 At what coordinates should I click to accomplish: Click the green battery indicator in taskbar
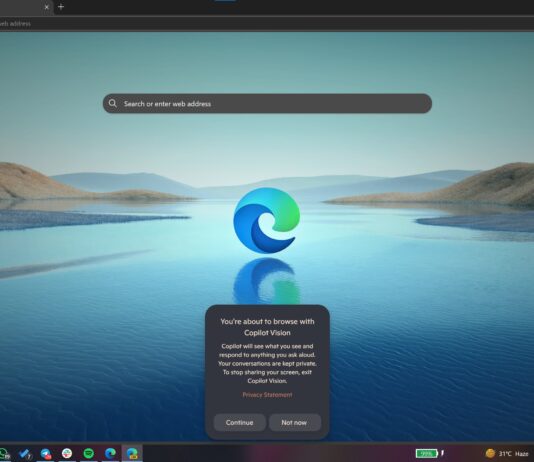click(x=427, y=453)
